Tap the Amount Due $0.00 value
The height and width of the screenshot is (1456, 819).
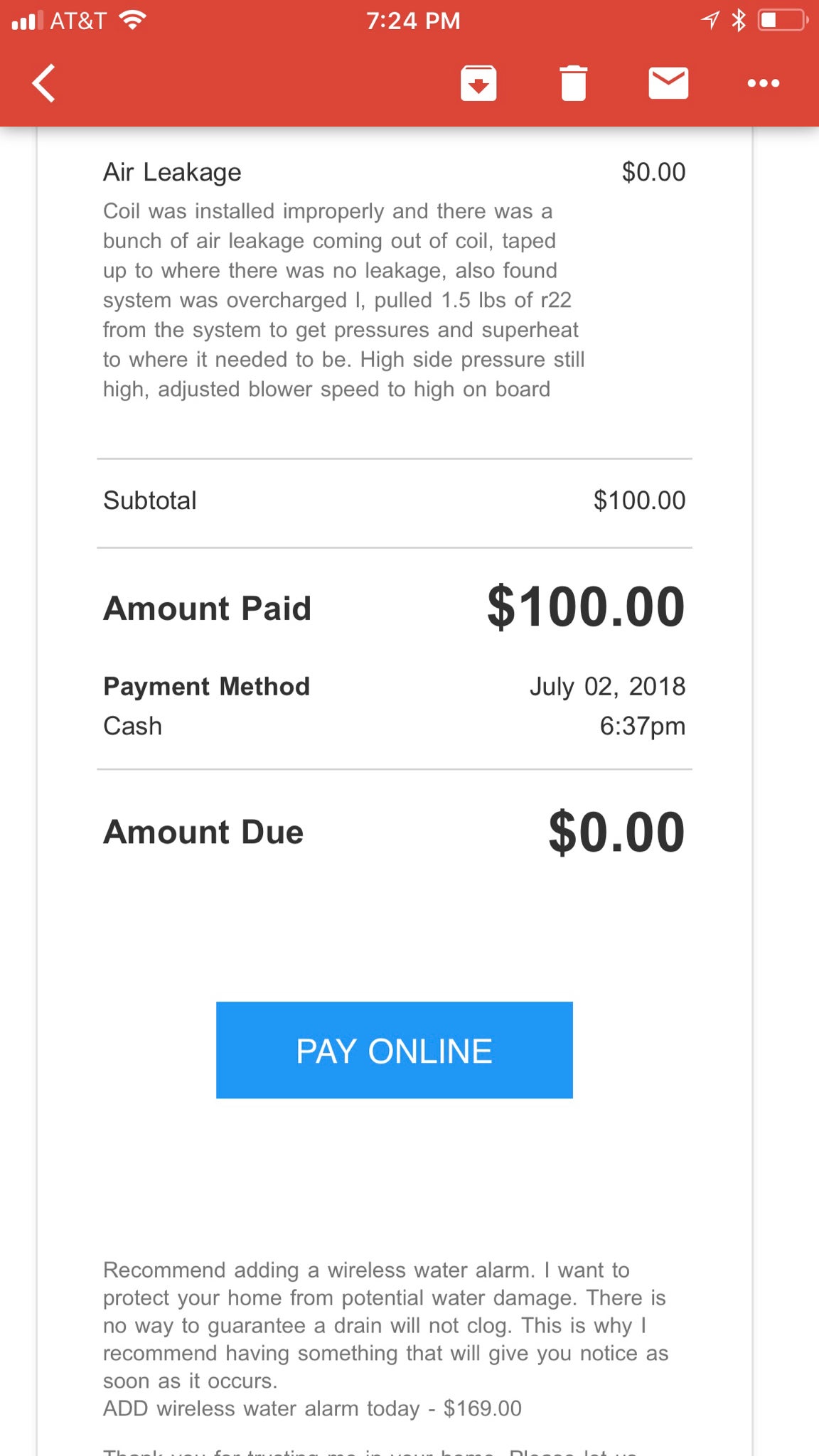616,832
